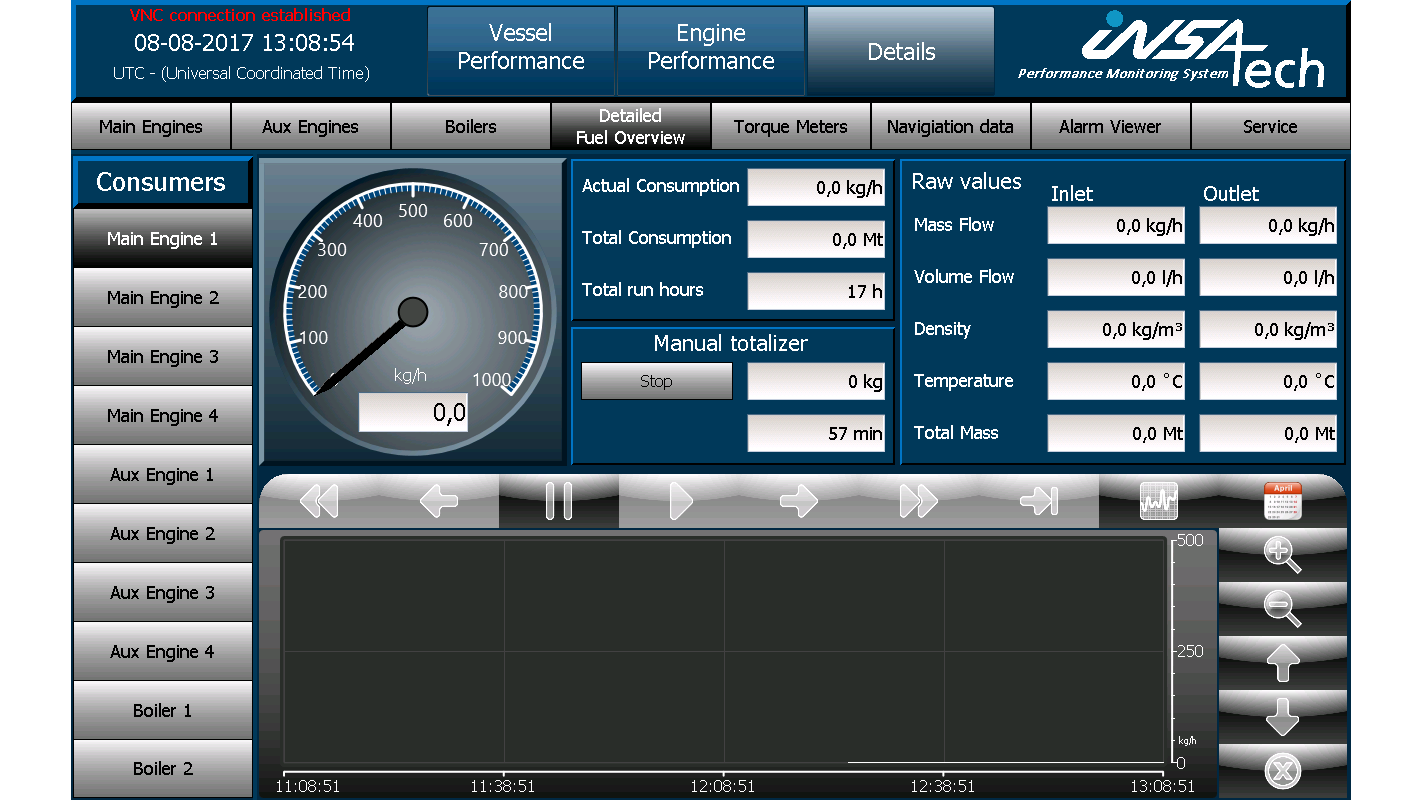Image resolution: width=1422 pixels, height=800 pixels.
Task: Open the Alarm Viewer tab
Action: [x=1110, y=126]
